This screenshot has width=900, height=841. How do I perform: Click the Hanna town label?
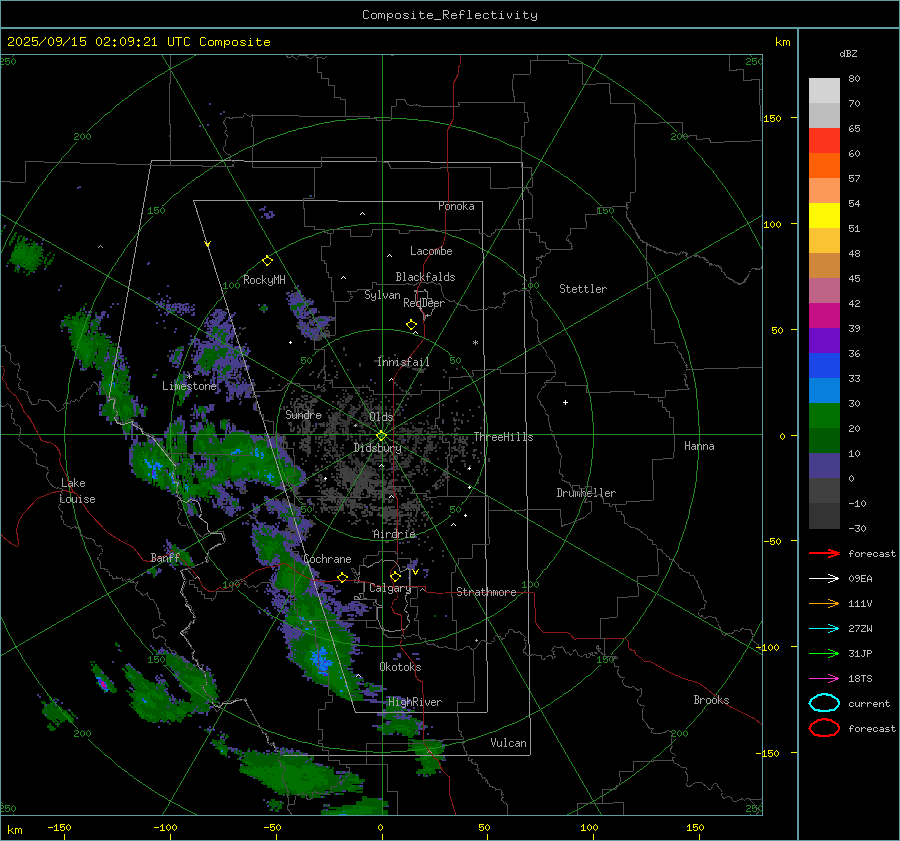(x=699, y=446)
